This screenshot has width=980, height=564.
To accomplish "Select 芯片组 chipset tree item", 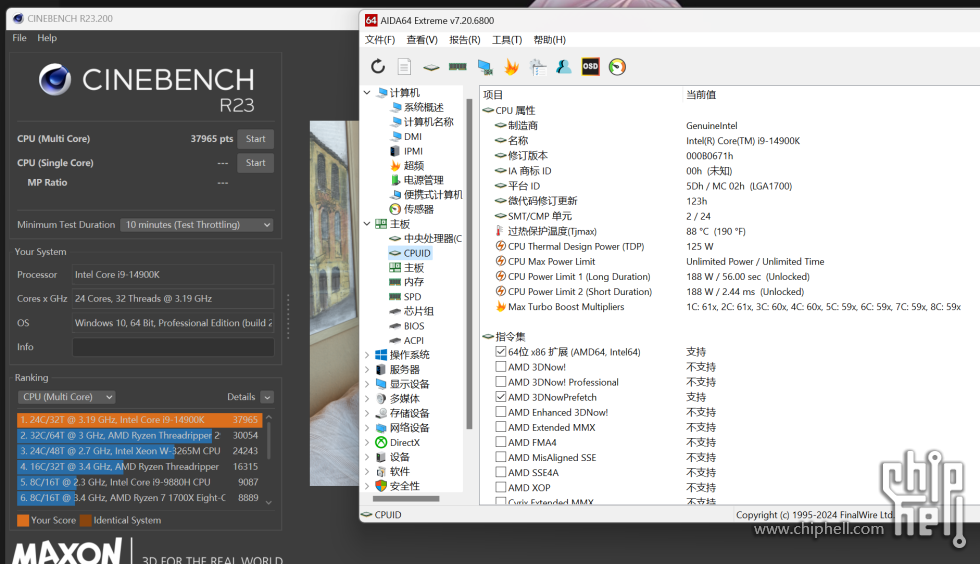I will tap(418, 311).
